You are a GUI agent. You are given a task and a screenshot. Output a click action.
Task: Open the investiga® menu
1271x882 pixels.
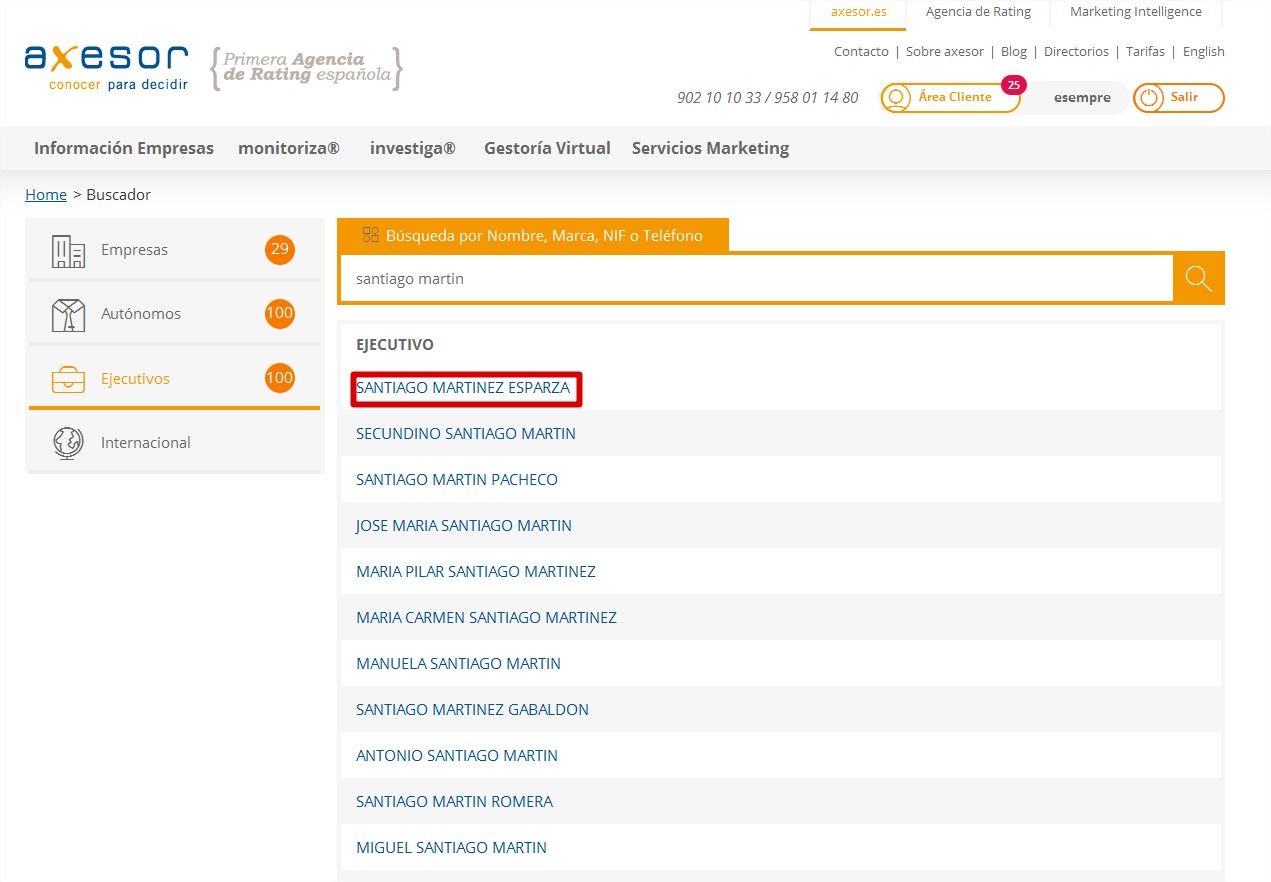pyautogui.click(x=413, y=148)
